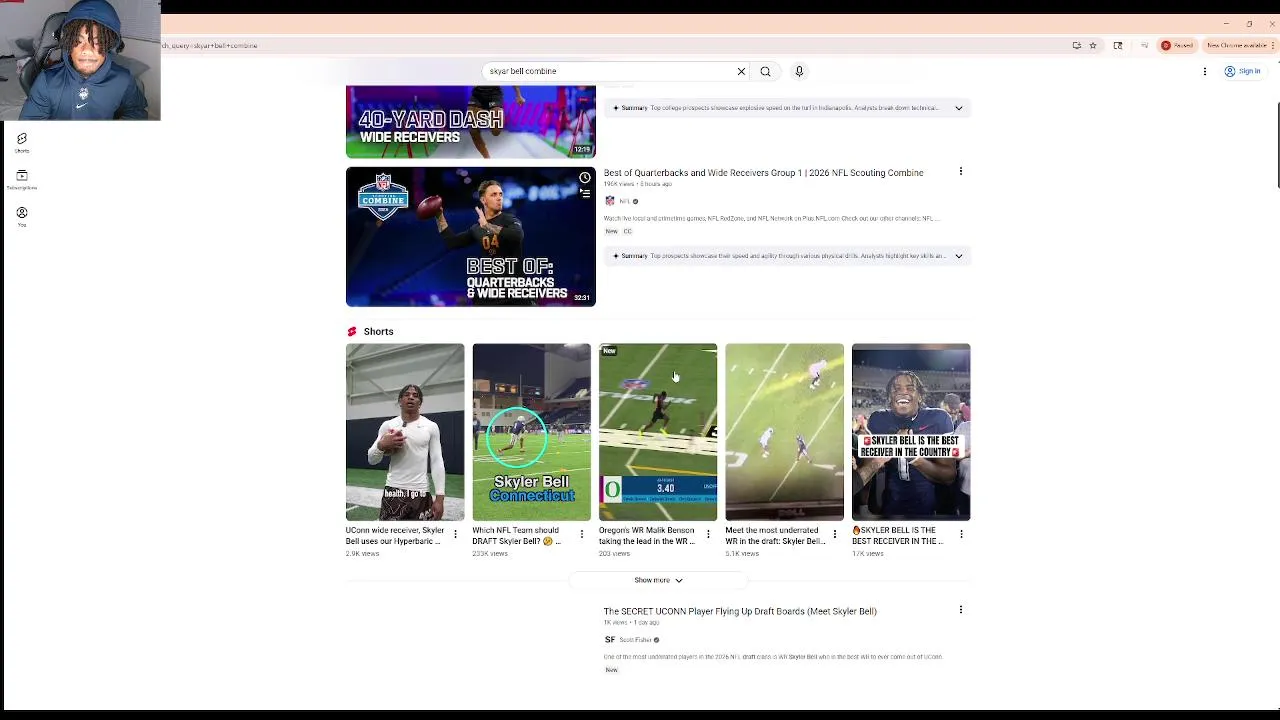Open options for Oregon's WR Malik Benson short

pyautogui.click(x=708, y=534)
